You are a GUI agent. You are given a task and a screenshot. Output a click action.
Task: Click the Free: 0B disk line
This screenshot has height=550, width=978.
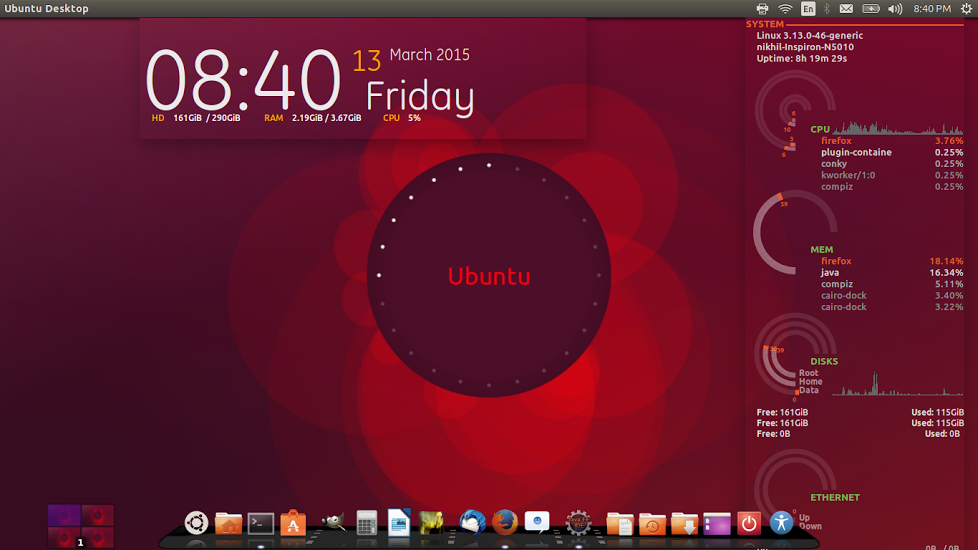[x=773, y=434]
